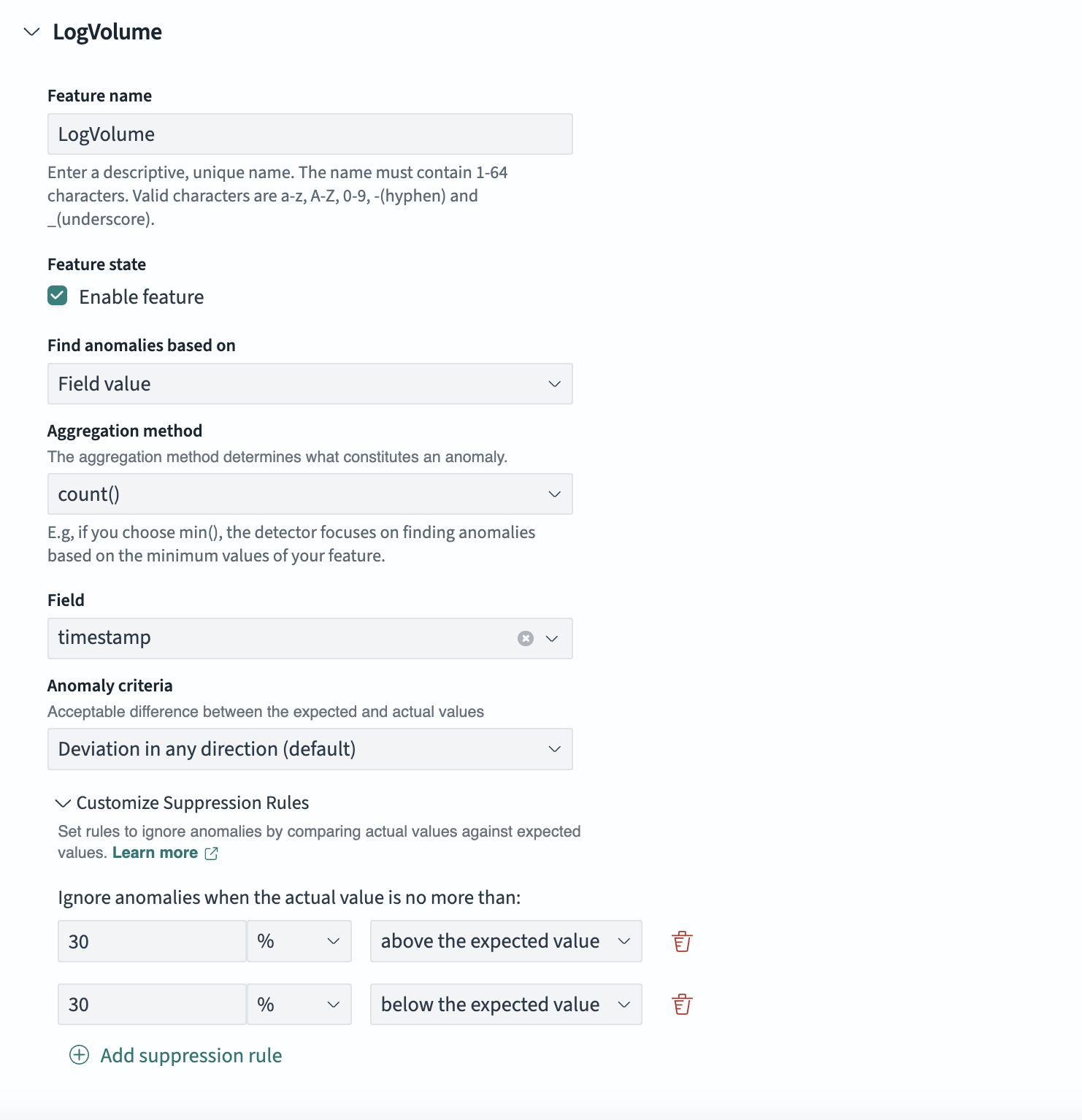This screenshot has height=1120, width=1082.
Task: Clear the timestamp field selection
Action: [x=525, y=638]
